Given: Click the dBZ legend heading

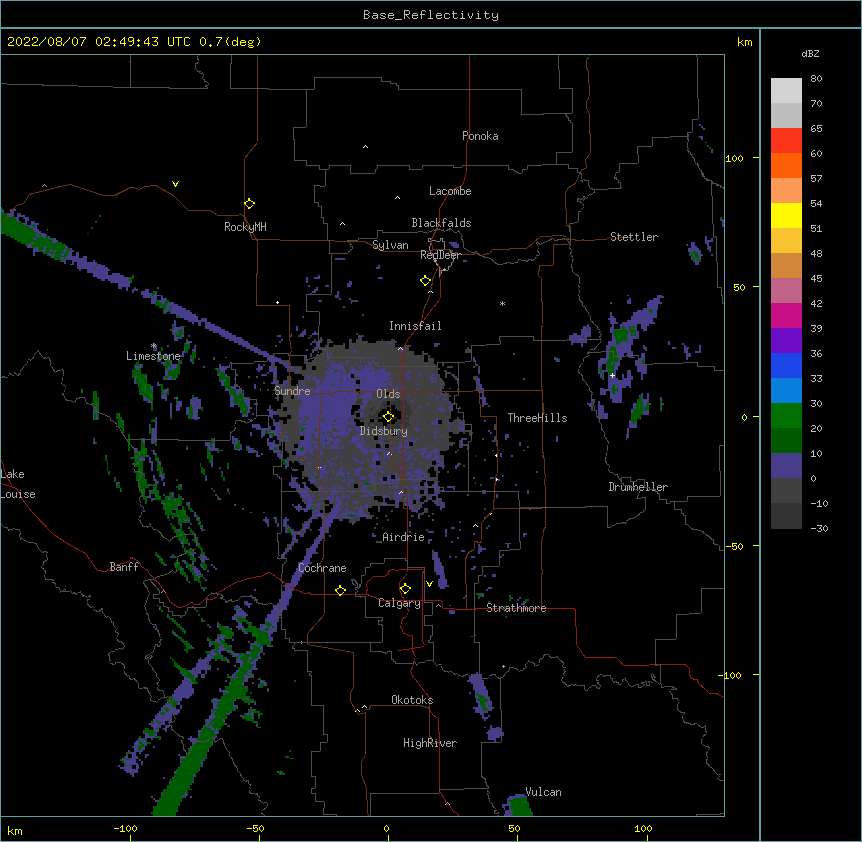Looking at the screenshot, I should click(810, 53).
